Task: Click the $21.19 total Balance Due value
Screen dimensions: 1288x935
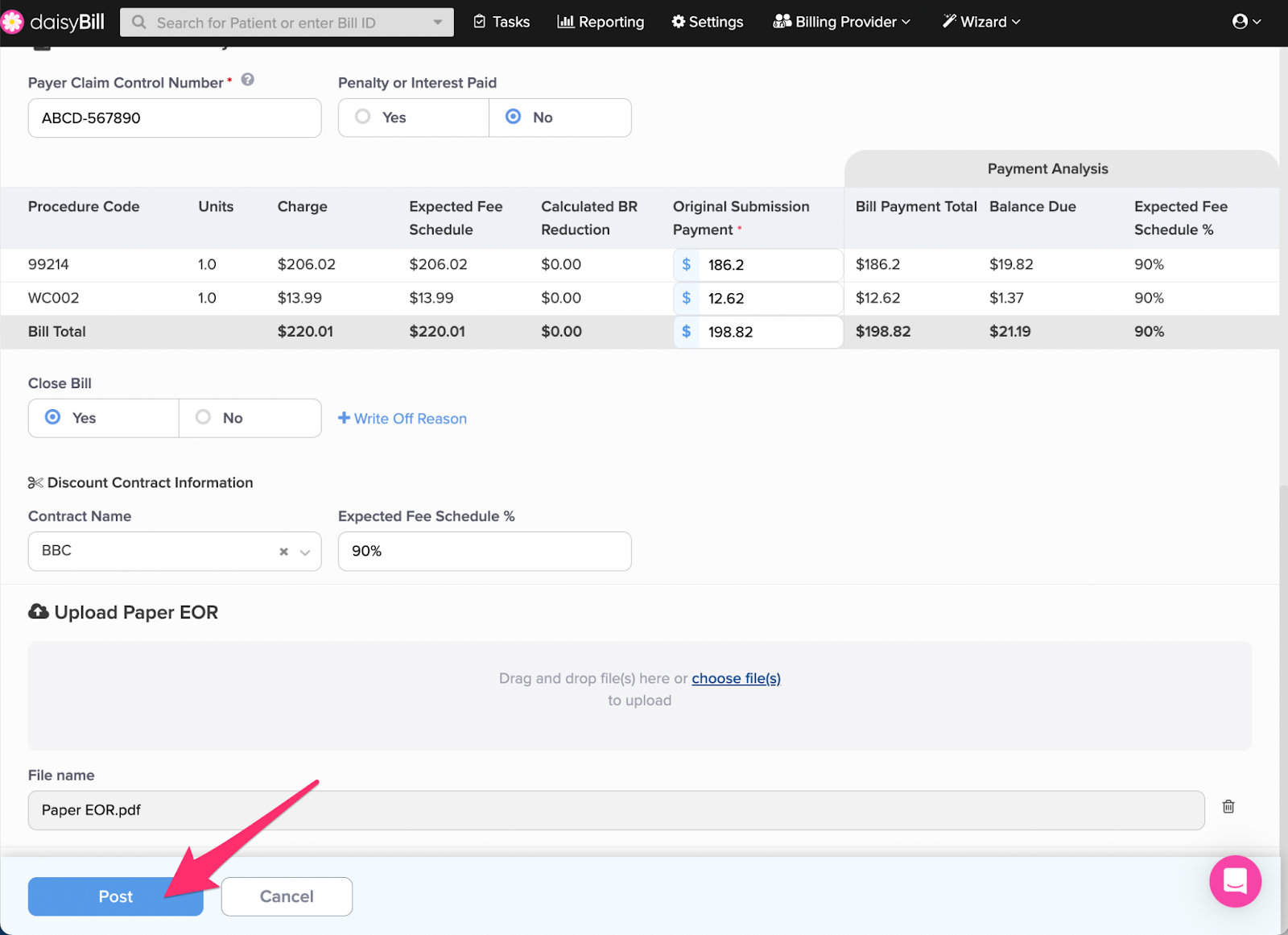Action: point(1010,332)
